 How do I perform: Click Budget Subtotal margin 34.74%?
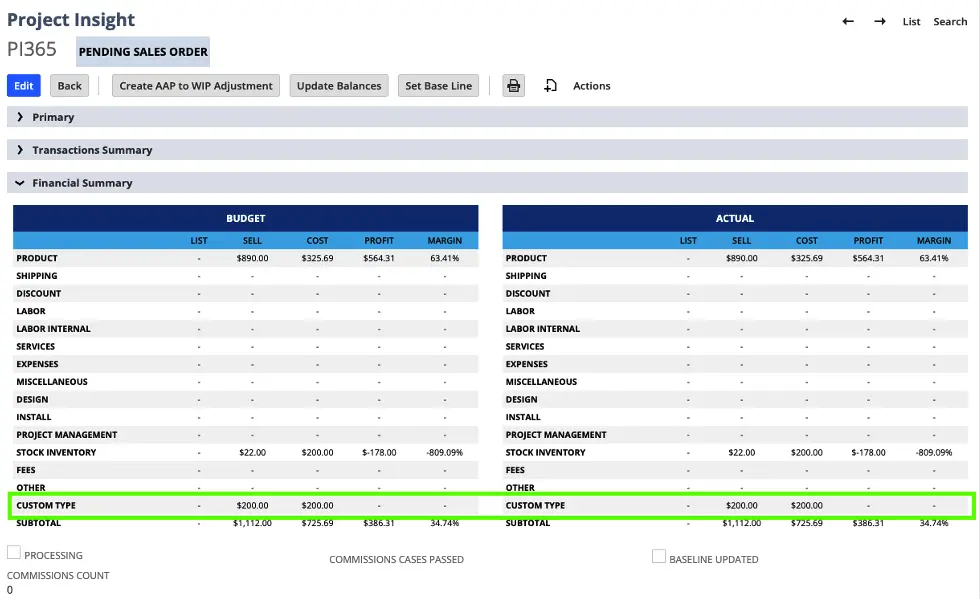[x=444, y=523]
